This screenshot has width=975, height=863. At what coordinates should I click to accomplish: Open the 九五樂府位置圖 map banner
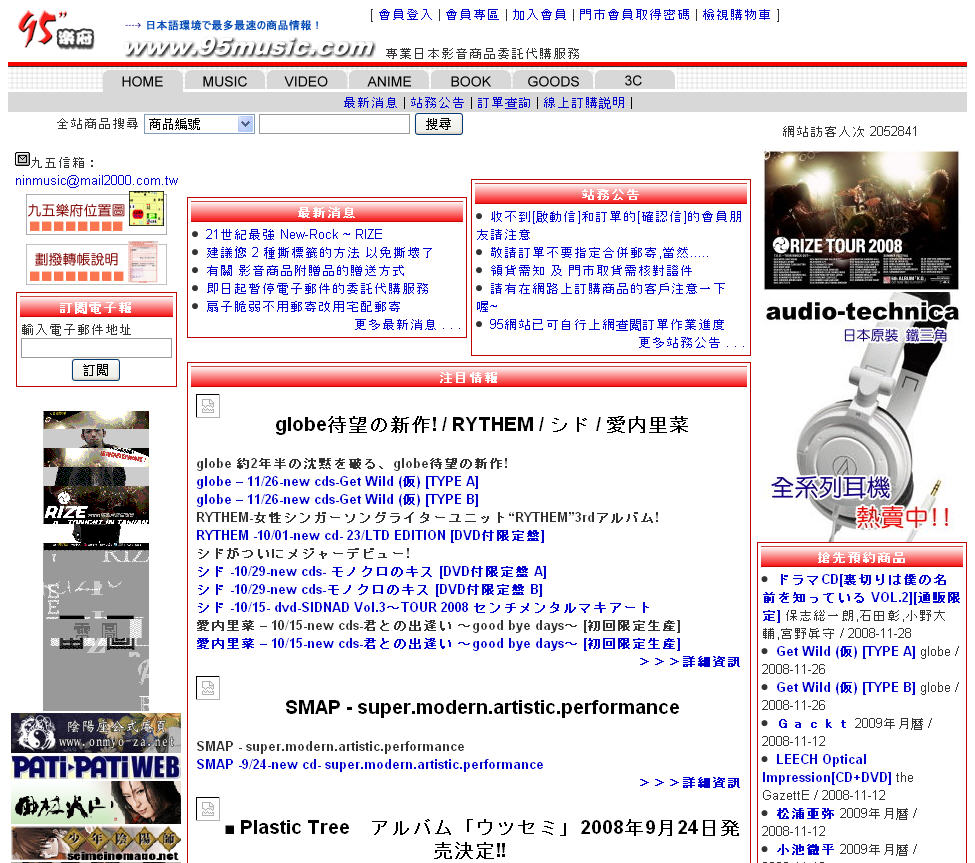point(96,213)
